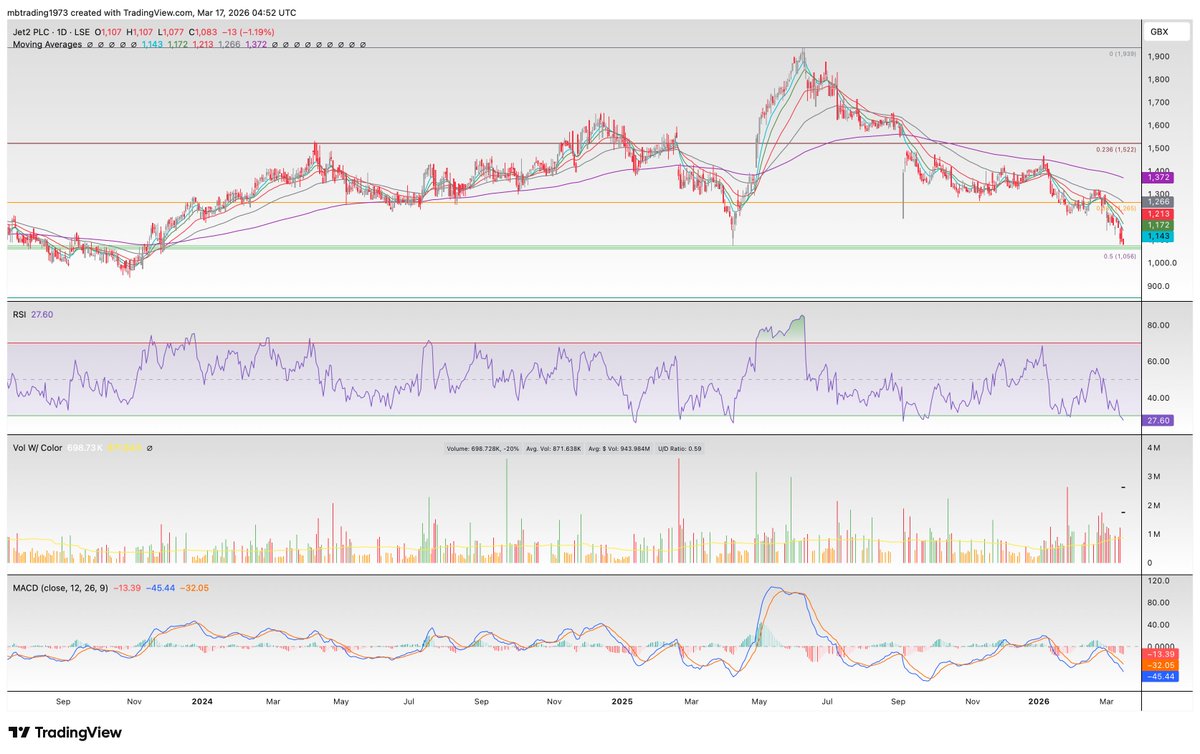Click the RSI indicator label
Image resolution: width=1200 pixels, height=754 pixels.
(x=18, y=314)
